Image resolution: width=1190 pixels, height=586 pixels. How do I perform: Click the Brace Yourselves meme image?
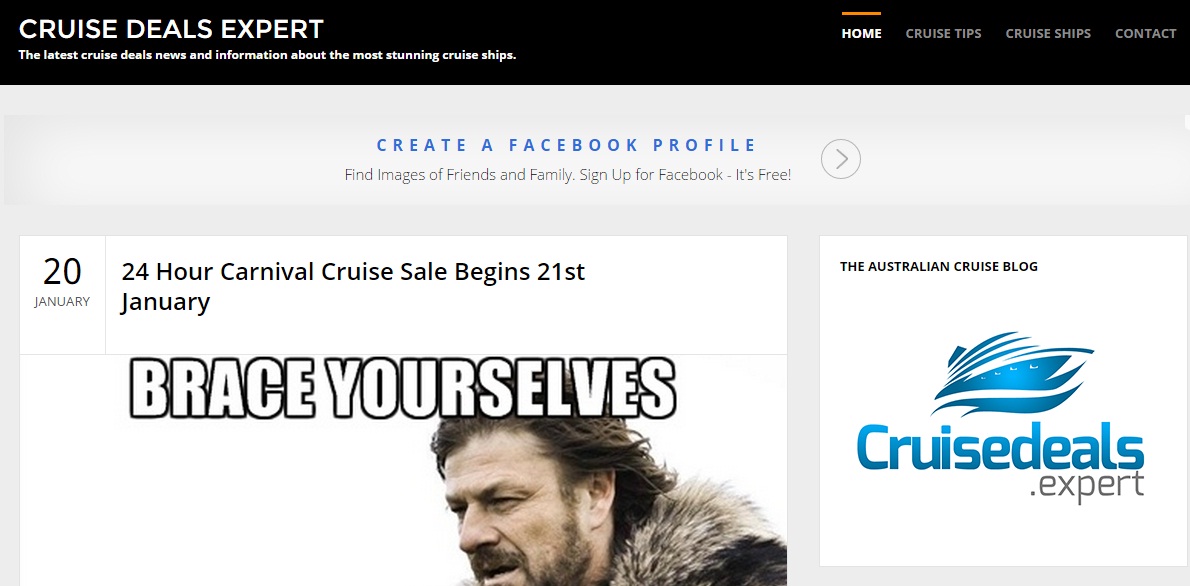pos(403,471)
